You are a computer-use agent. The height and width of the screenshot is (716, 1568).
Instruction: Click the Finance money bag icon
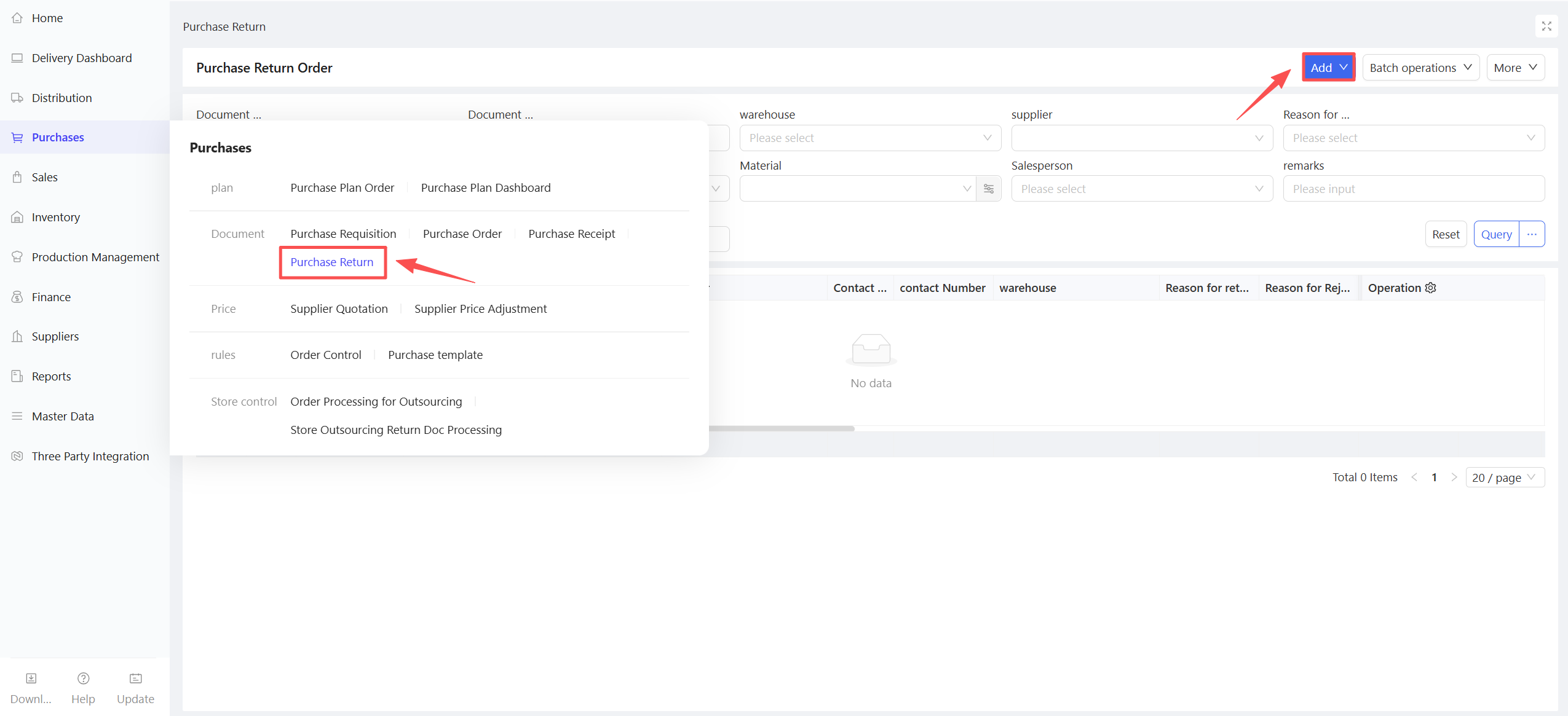(x=17, y=297)
